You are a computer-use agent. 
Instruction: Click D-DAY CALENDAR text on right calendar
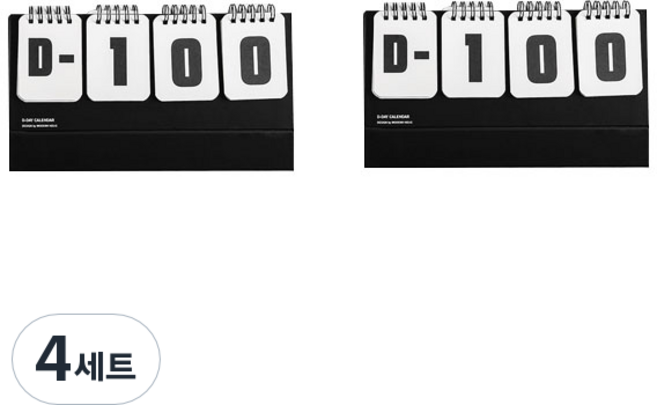point(393,117)
